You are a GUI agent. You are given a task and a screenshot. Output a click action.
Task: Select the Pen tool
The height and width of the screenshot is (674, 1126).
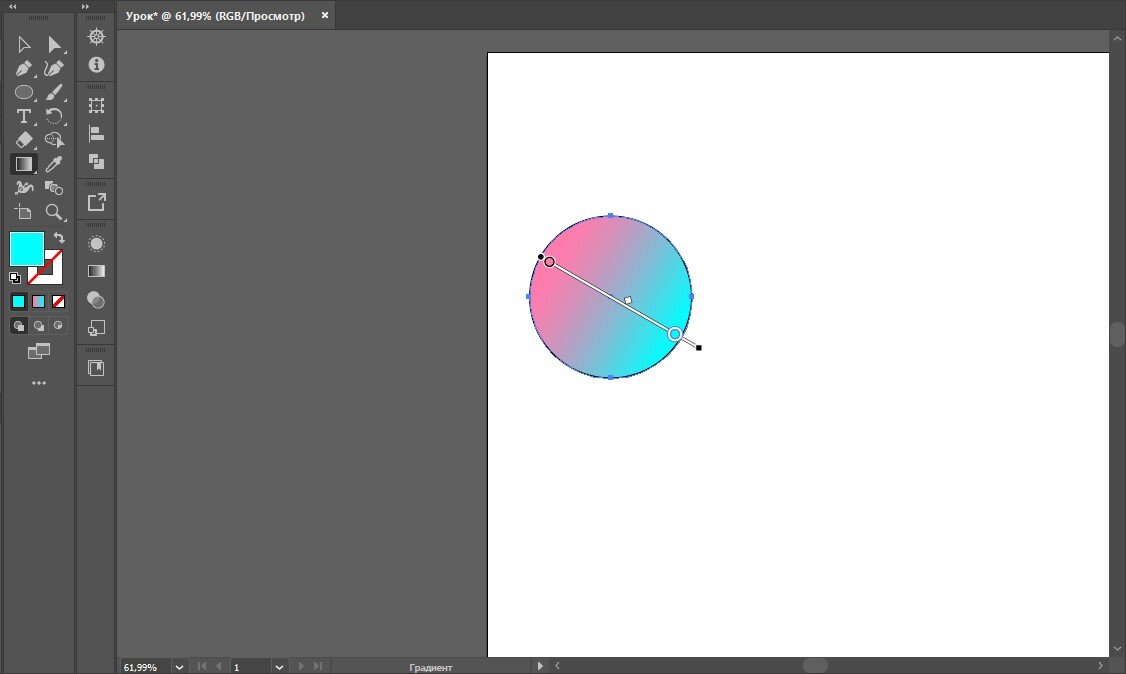24,68
